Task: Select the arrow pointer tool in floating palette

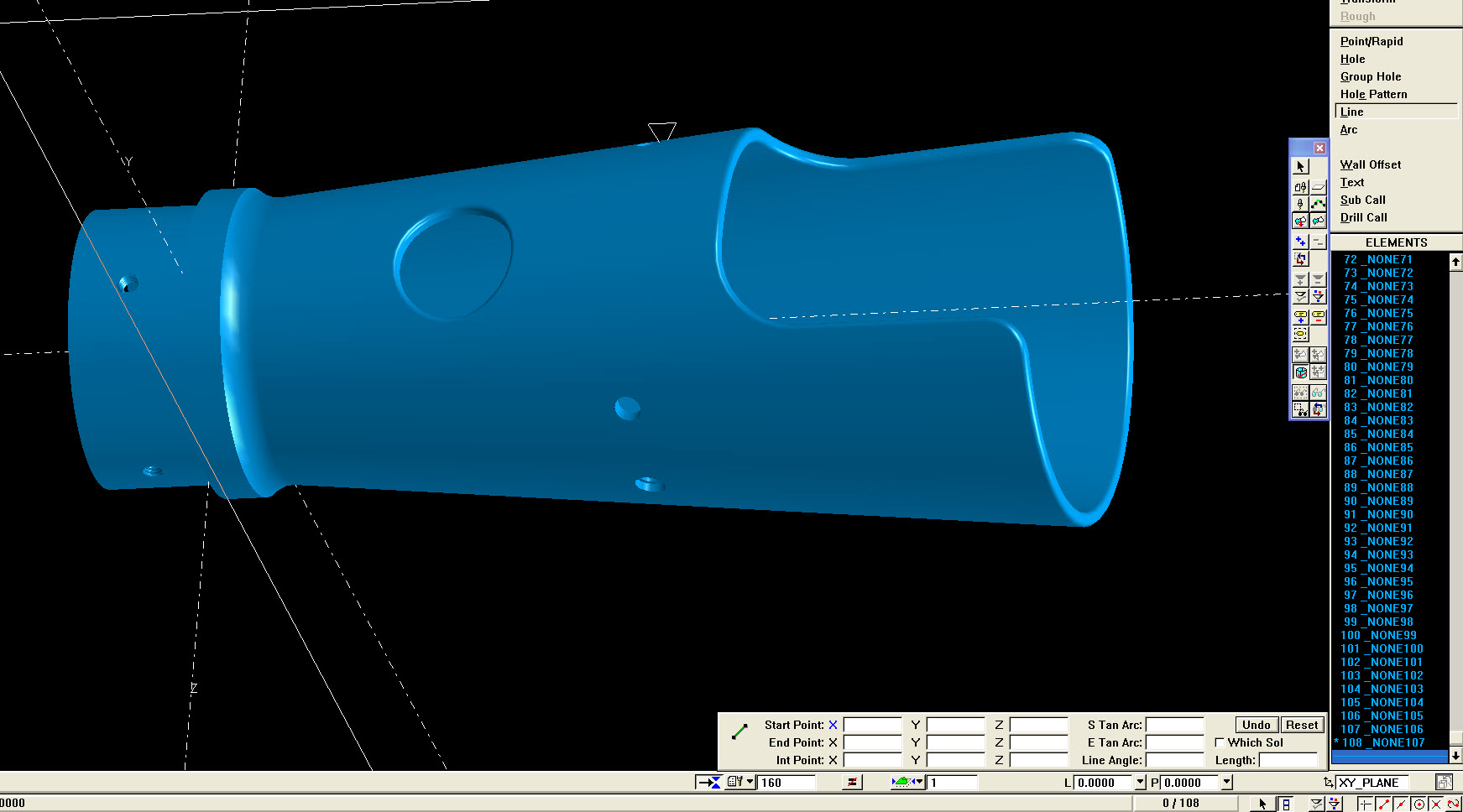Action: (x=1300, y=167)
